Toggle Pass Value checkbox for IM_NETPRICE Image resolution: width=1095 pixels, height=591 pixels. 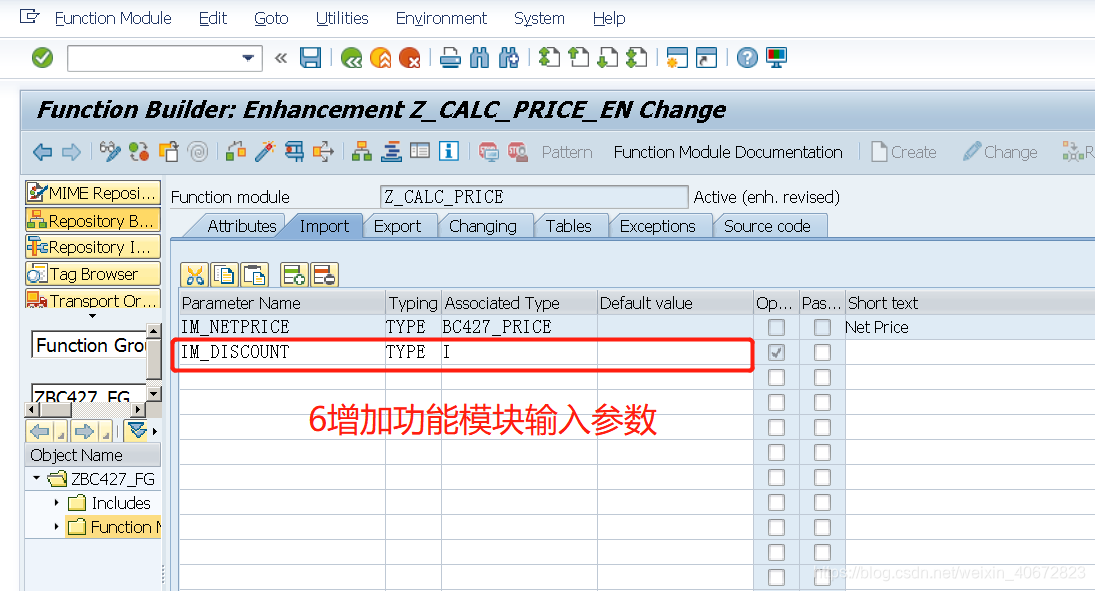823,327
